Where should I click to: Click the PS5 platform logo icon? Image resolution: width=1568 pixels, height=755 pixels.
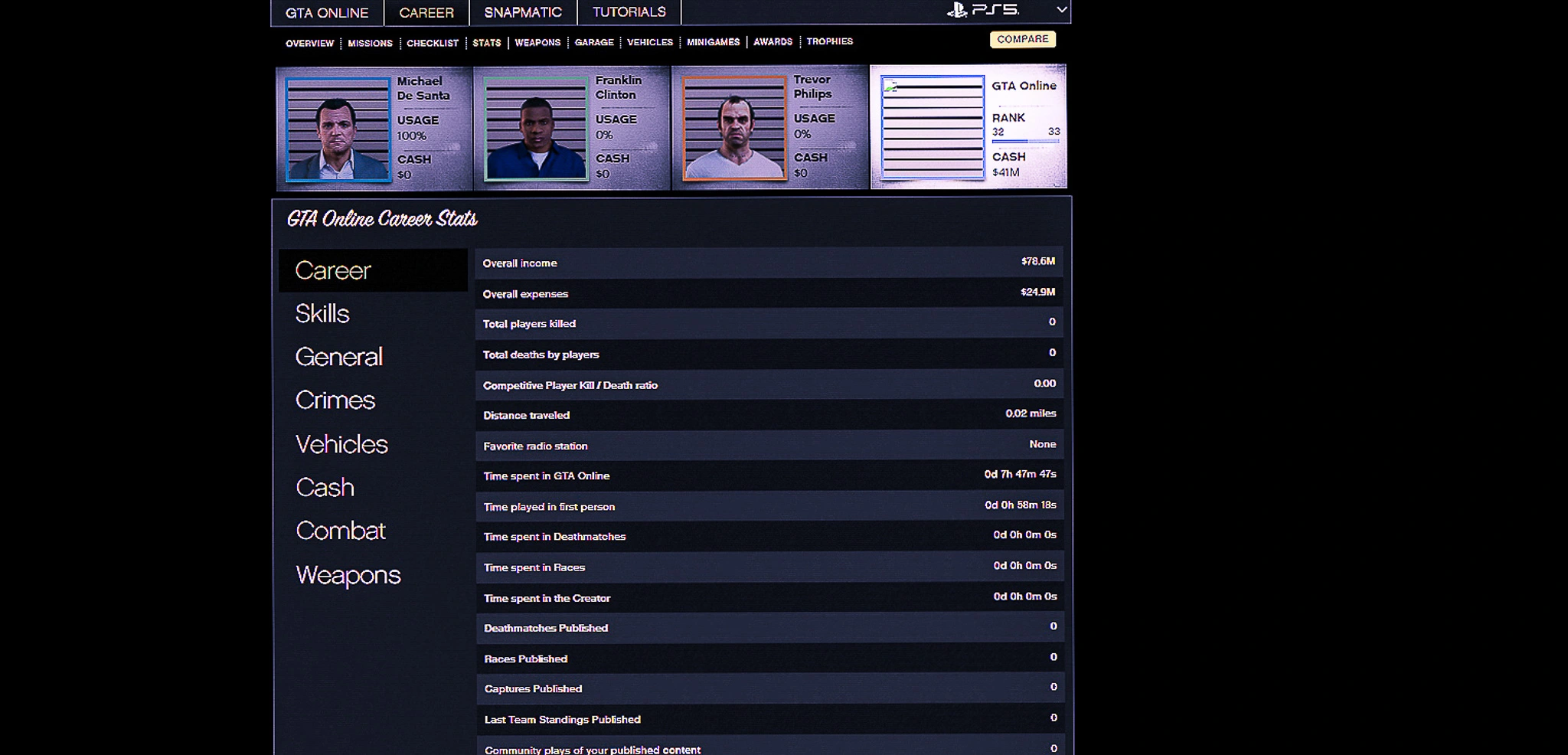pos(983,10)
